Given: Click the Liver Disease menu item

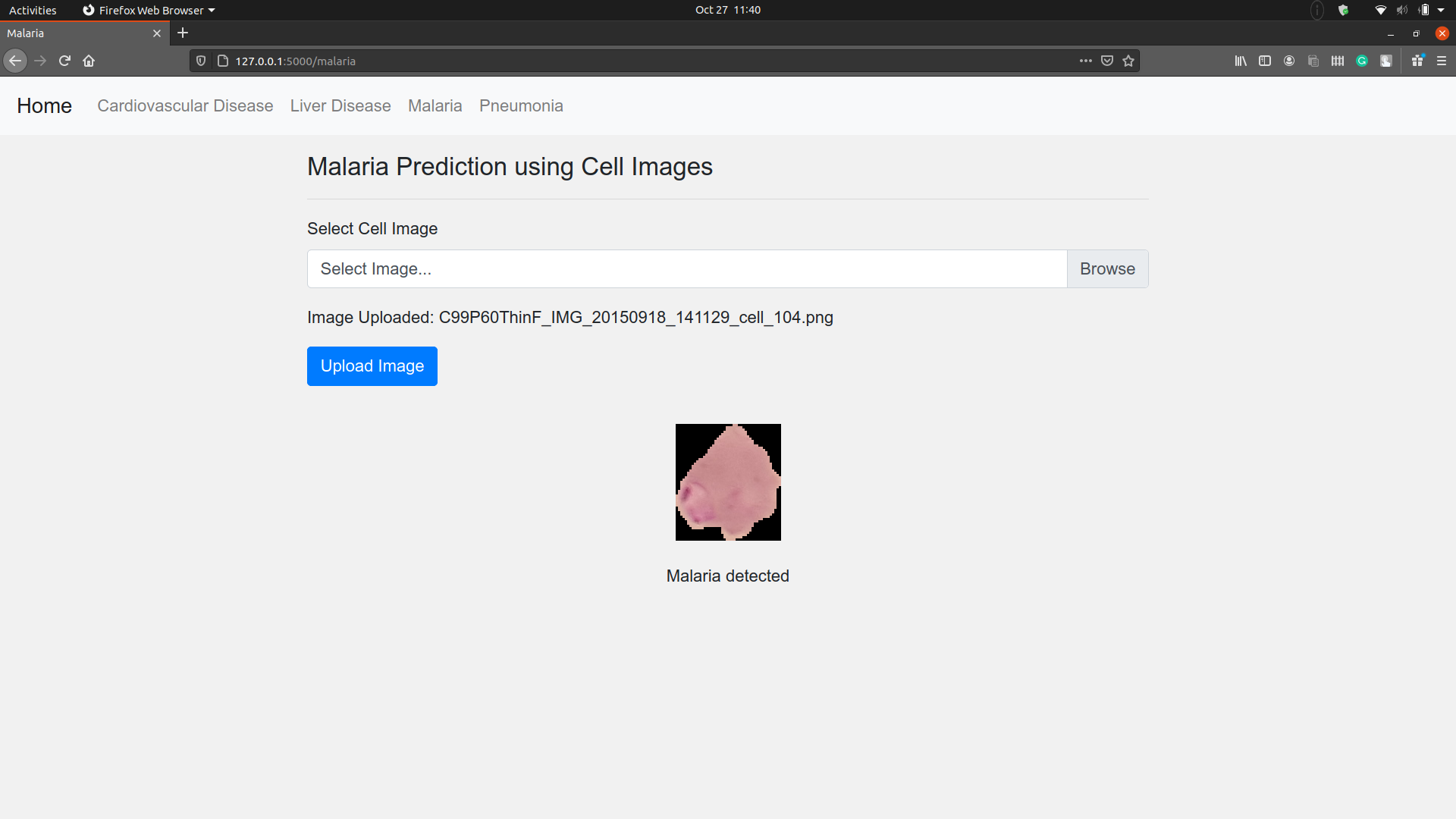Looking at the screenshot, I should pos(340,105).
